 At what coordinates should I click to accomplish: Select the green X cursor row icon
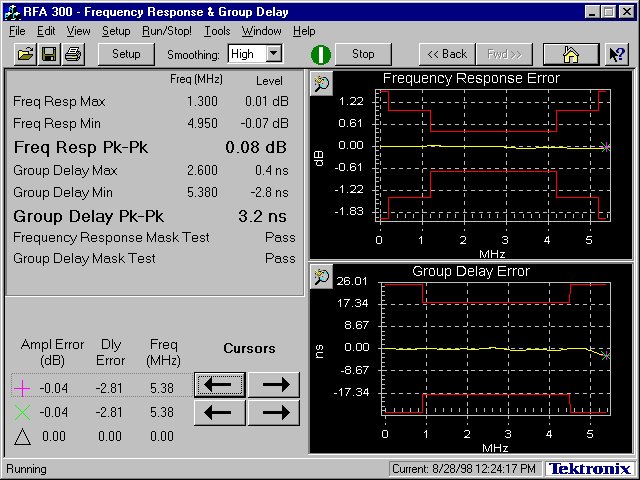coord(22,412)
